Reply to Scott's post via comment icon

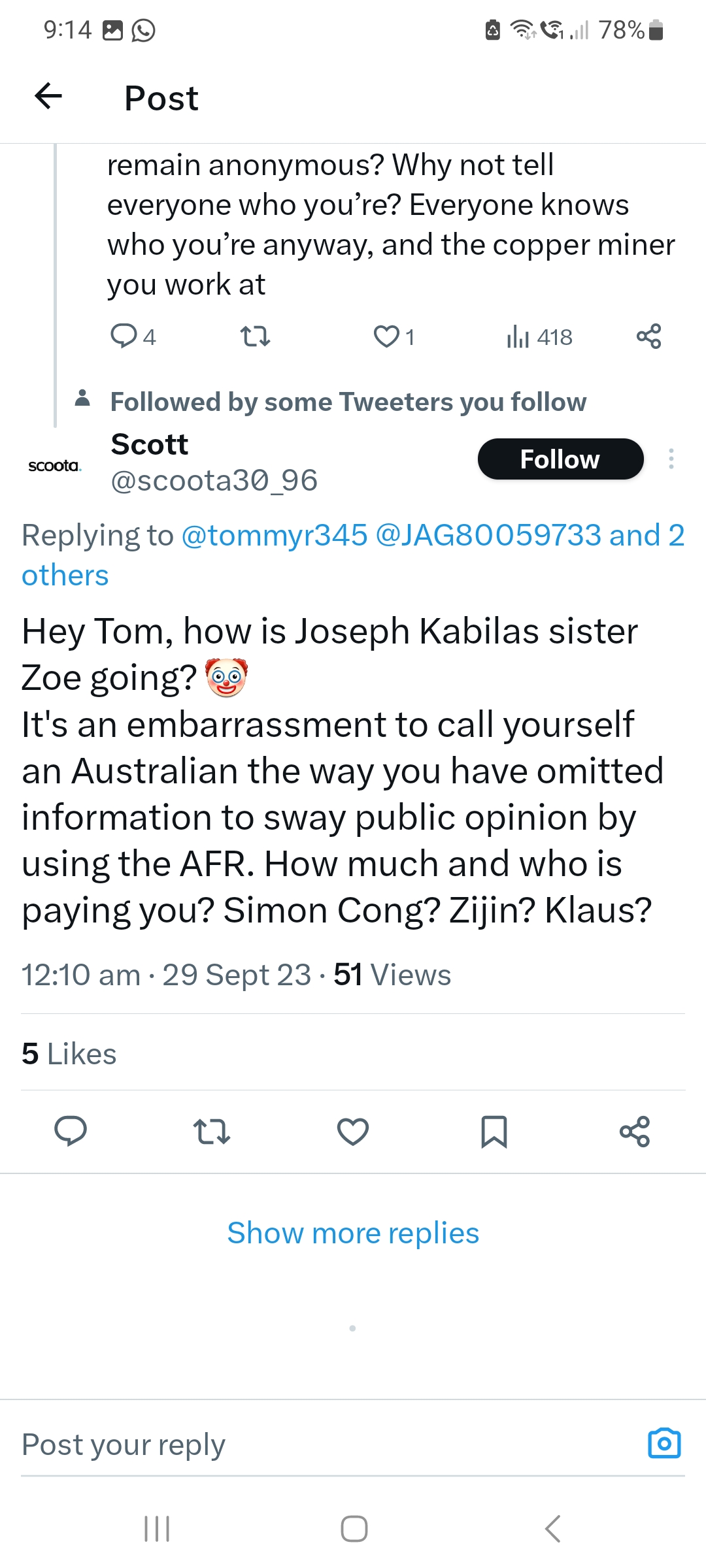point(71,1131)
